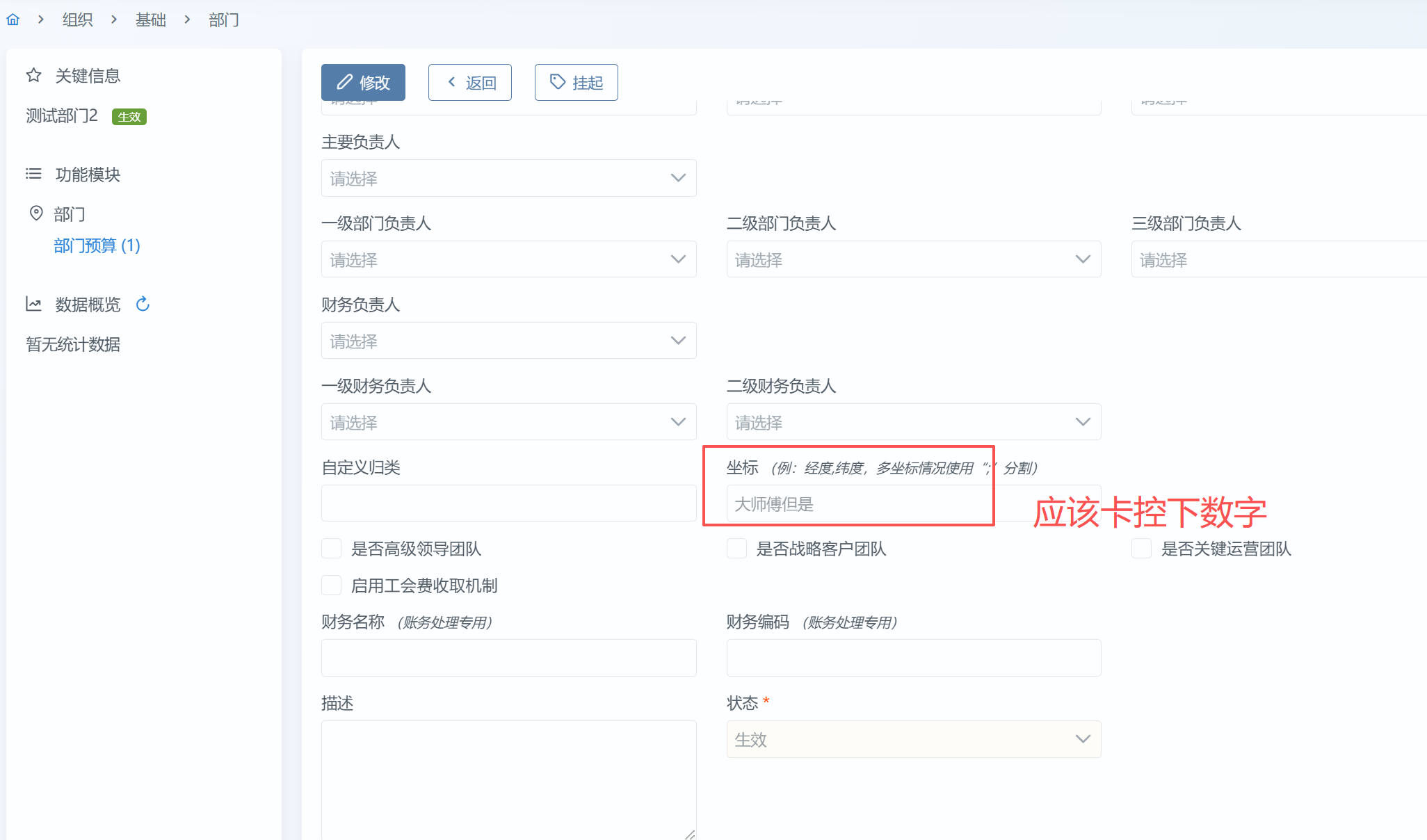This screenshot has height=840, width=1427.
Task: Click the 返回 button
Action: point(470,83)
